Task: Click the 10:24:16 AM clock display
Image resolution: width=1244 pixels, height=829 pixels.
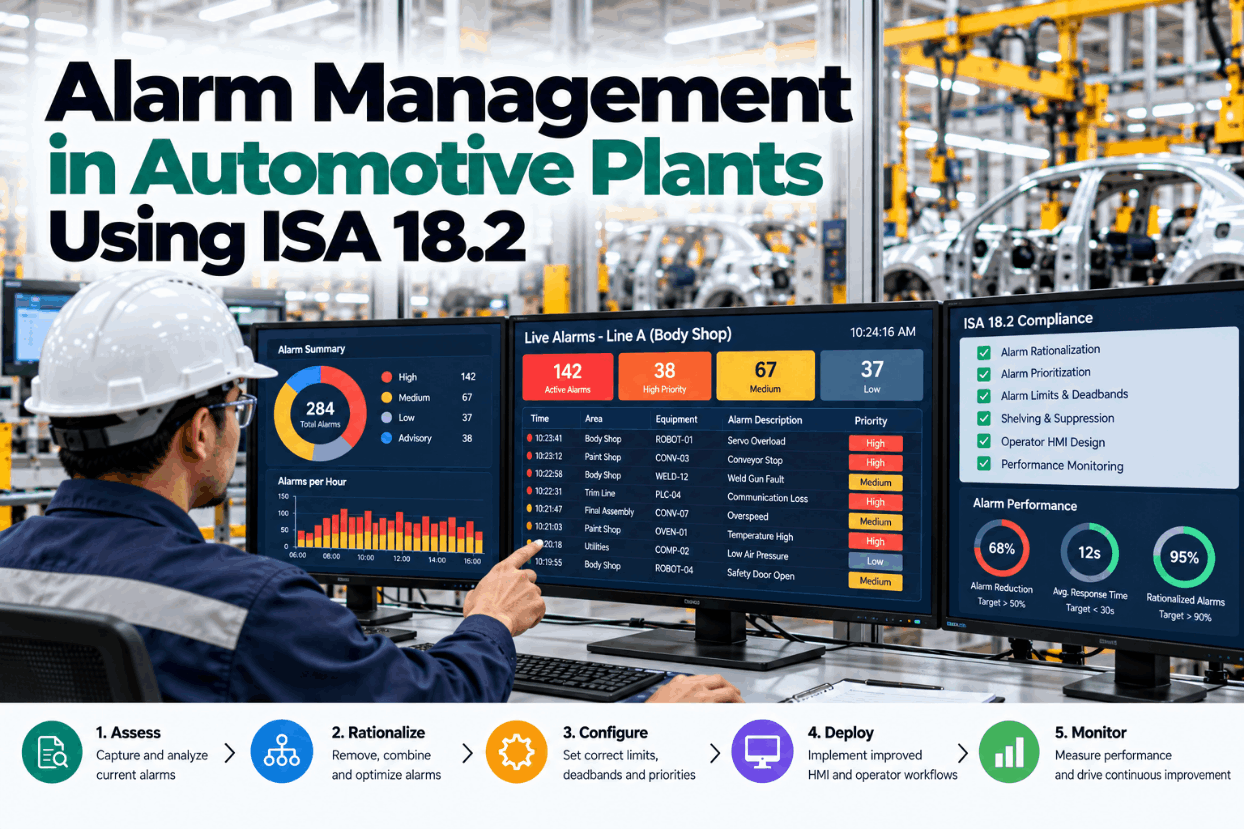Action: [x=883, y=332]
